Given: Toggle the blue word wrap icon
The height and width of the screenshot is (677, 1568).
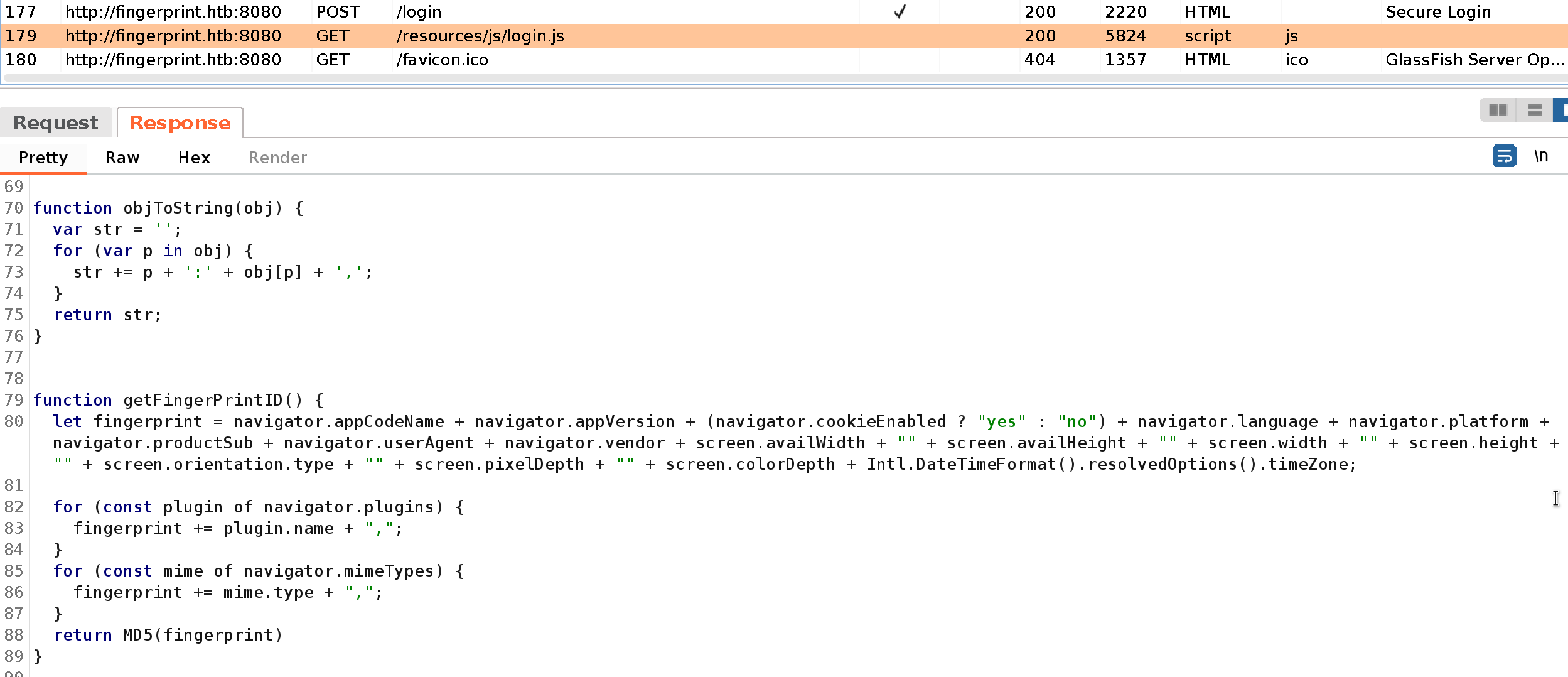Looking at the screenshot, I should coord(1504,156).
